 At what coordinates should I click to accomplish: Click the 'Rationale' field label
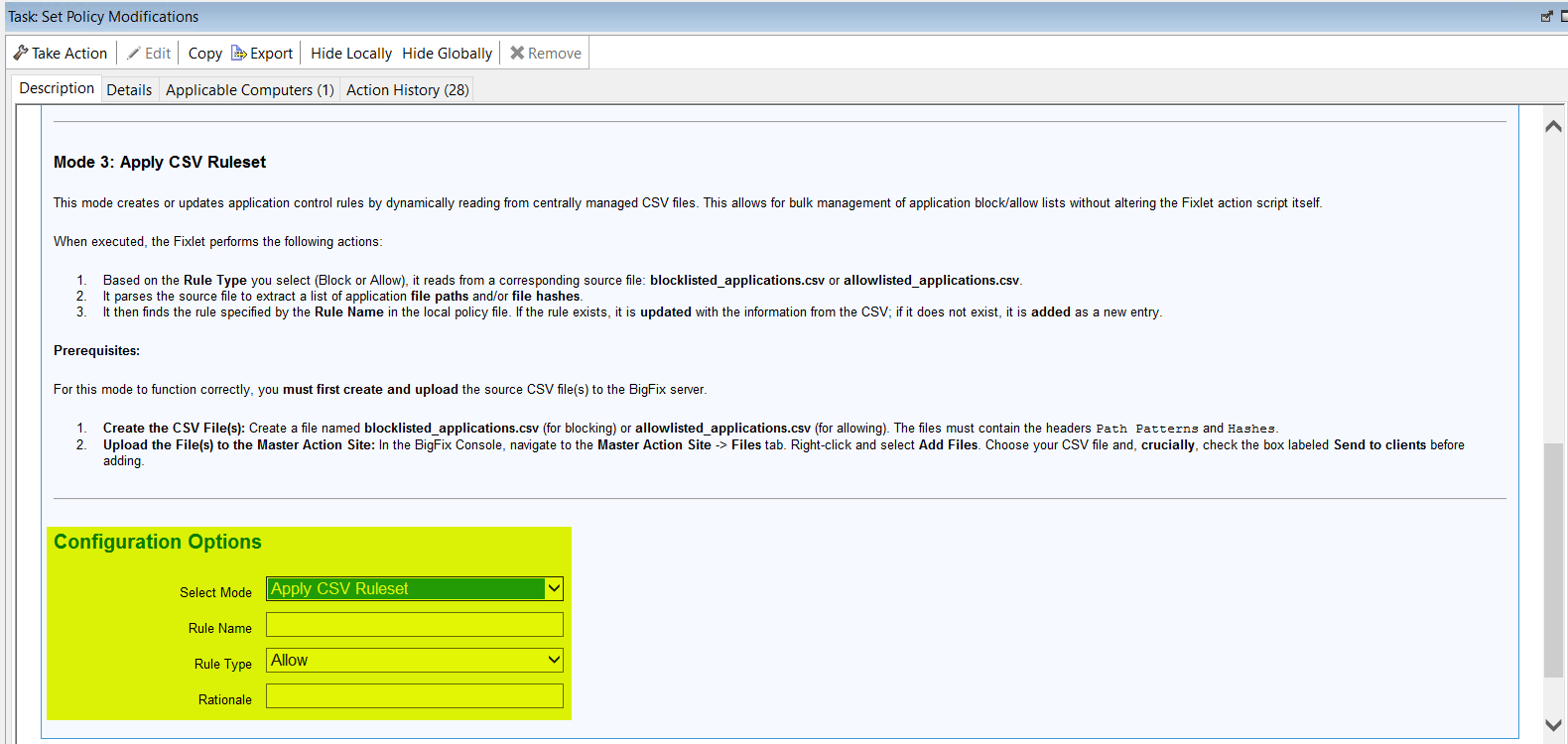click(x=225, y=699)
